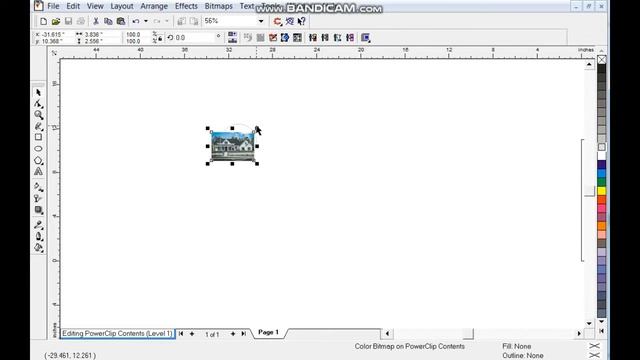Select the Rectangle tool
Viewport: 640px width, 360px height.
coord(38,137)
